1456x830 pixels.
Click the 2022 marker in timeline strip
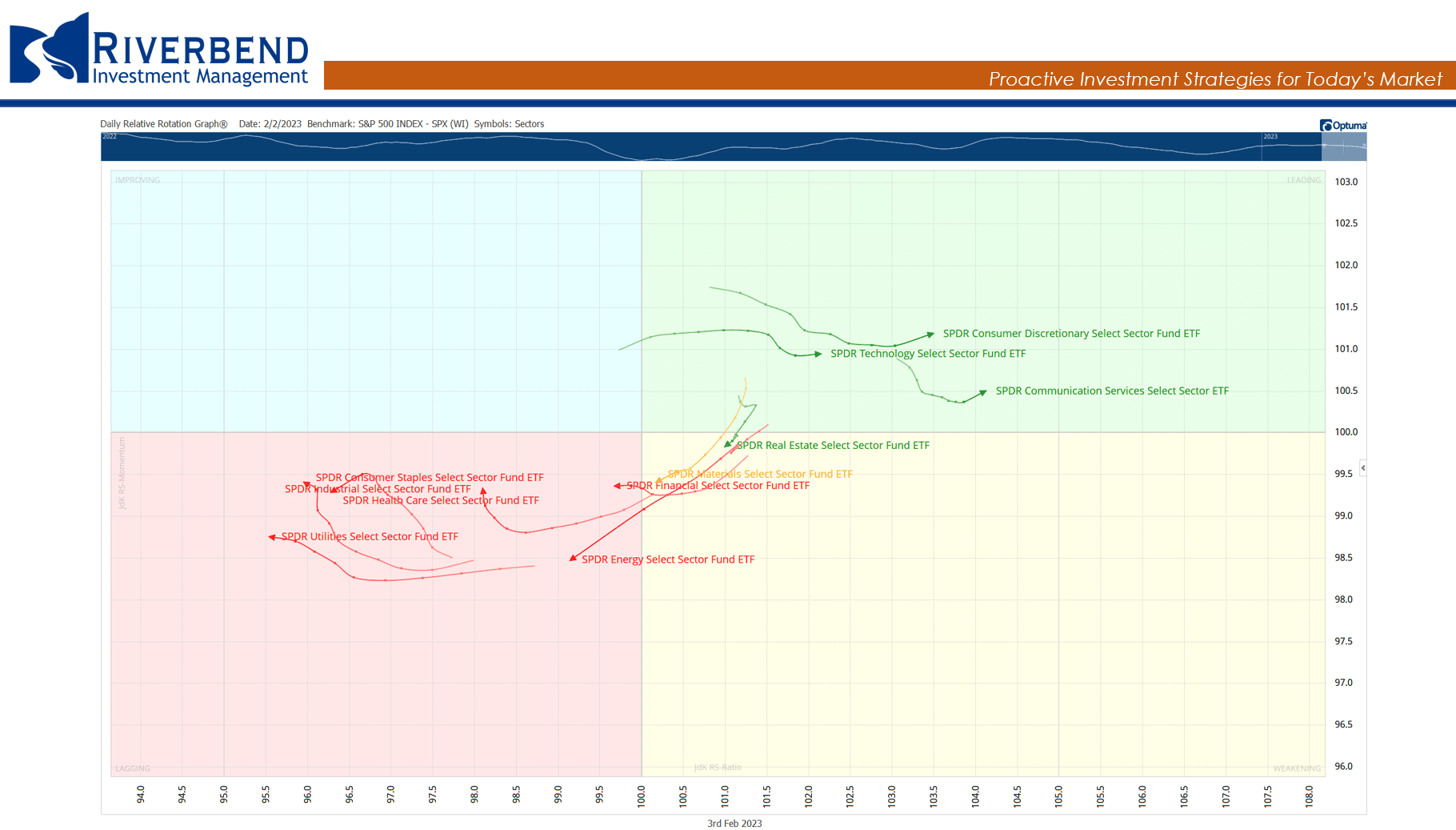pyautogui.click(x=110, y=137)
